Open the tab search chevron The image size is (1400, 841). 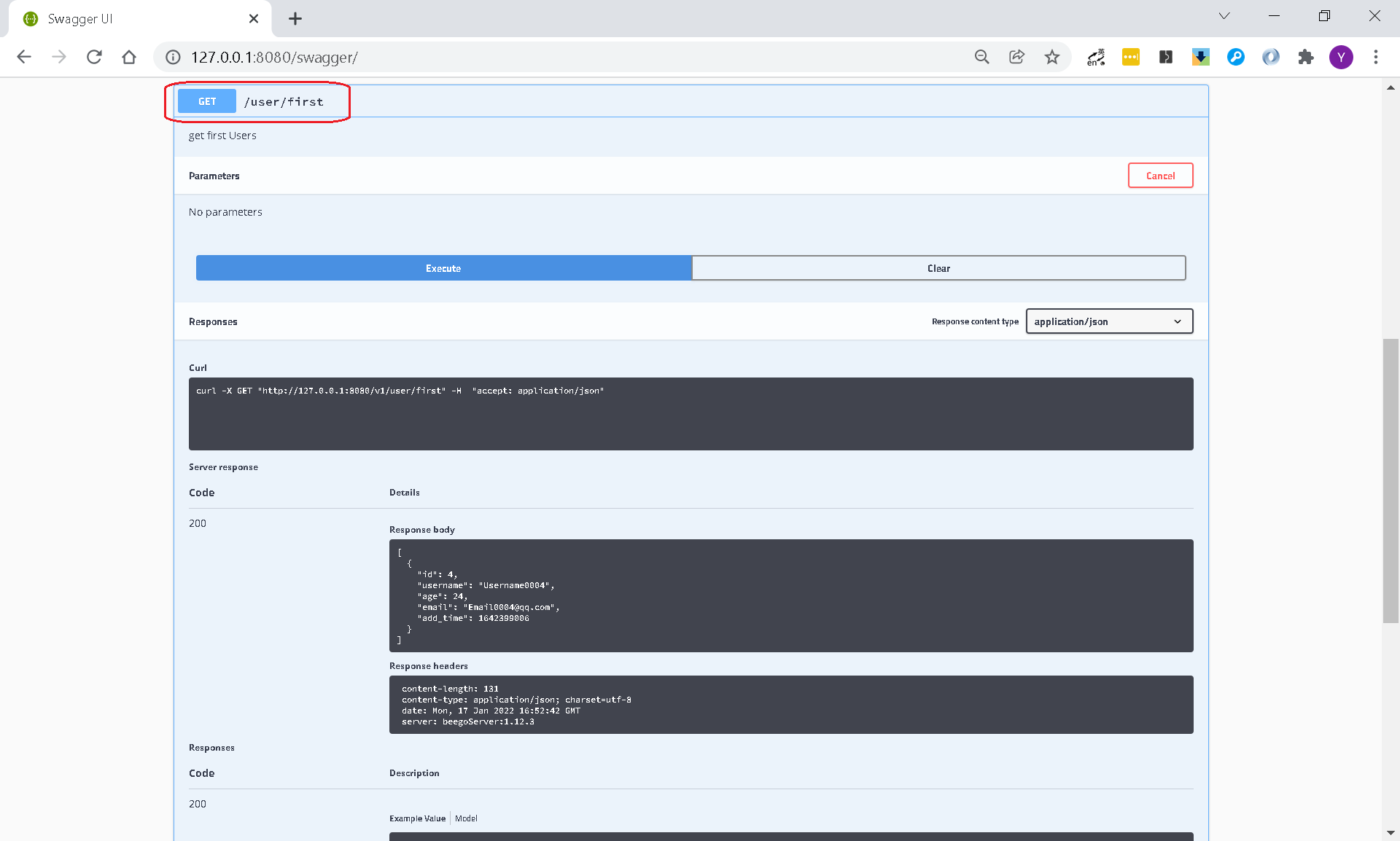[x=1224, y=16]
